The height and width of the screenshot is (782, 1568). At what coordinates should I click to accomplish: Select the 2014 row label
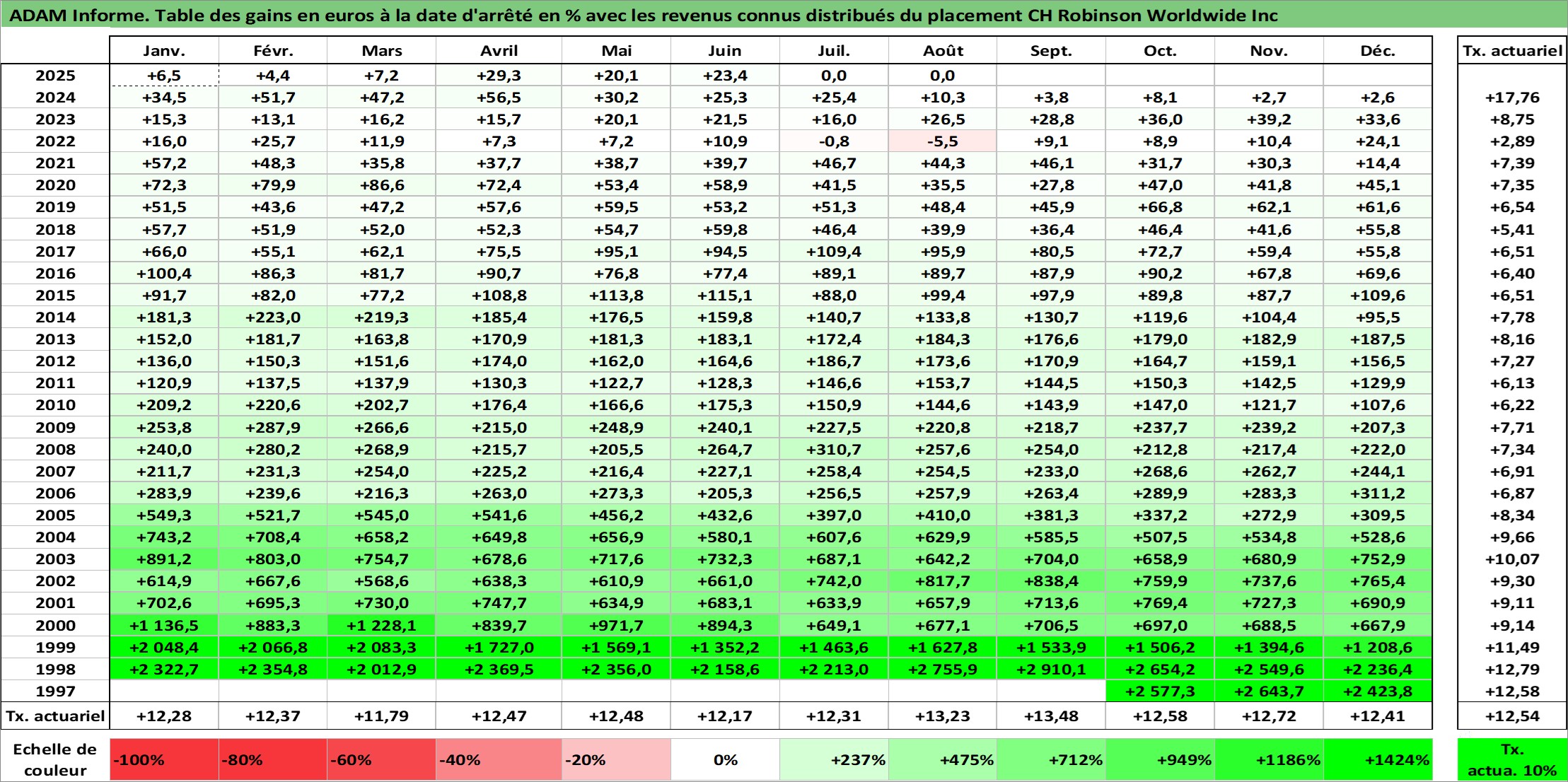[55, 317]
